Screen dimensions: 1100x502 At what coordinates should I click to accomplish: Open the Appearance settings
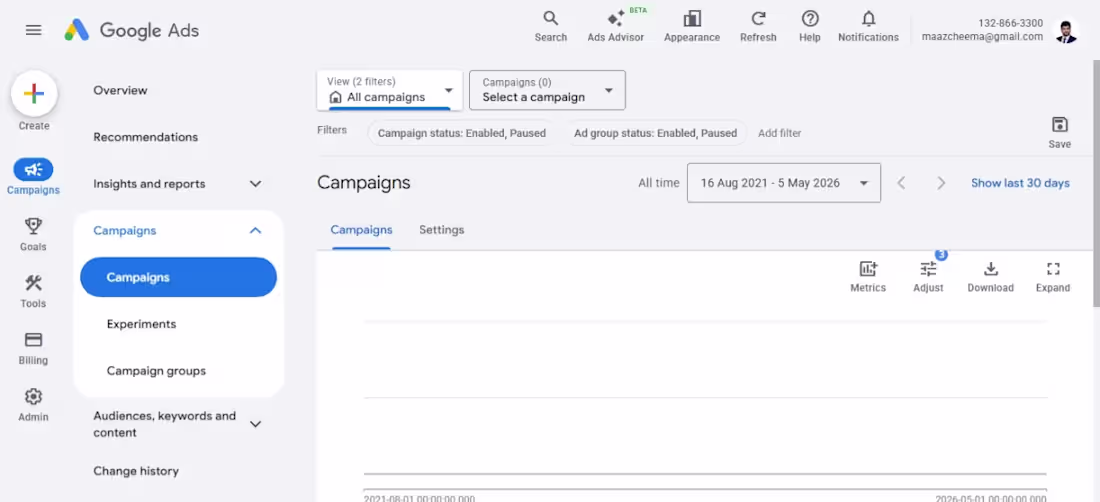692,27
